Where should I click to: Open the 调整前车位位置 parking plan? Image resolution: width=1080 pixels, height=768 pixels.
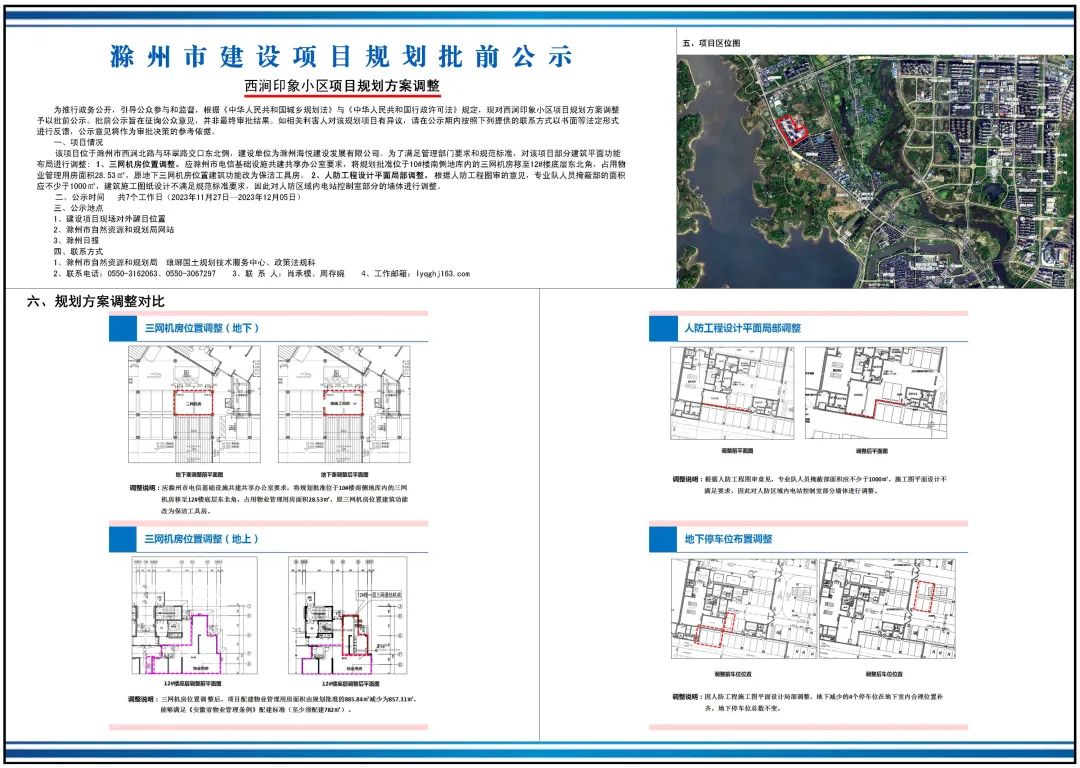744,608
